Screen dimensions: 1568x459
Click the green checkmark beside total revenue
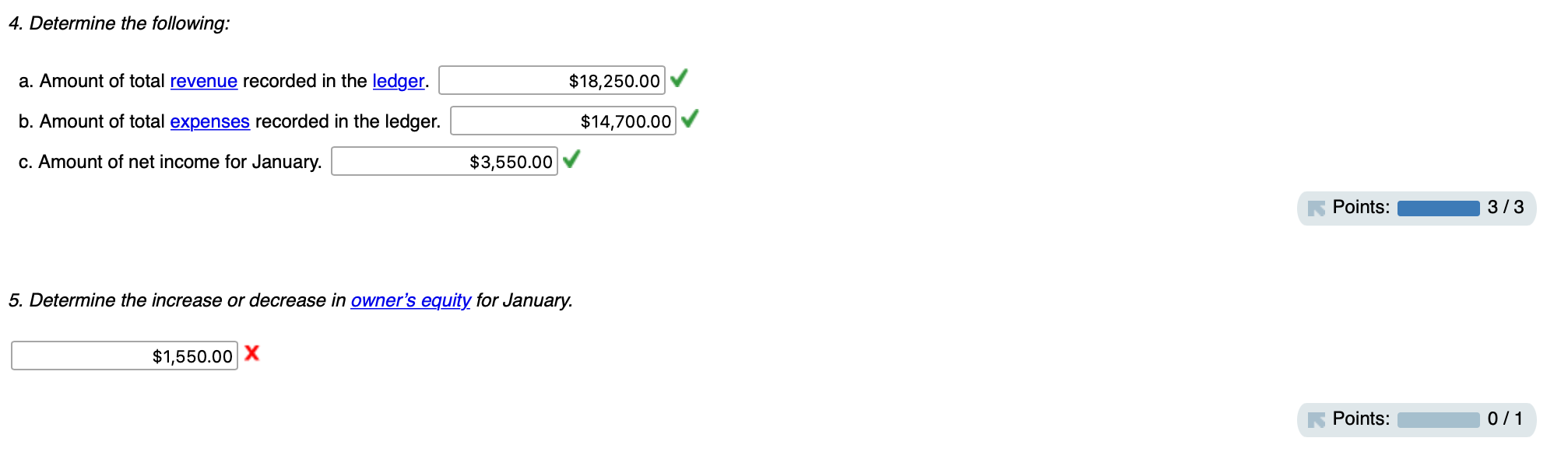coord(679,80)
